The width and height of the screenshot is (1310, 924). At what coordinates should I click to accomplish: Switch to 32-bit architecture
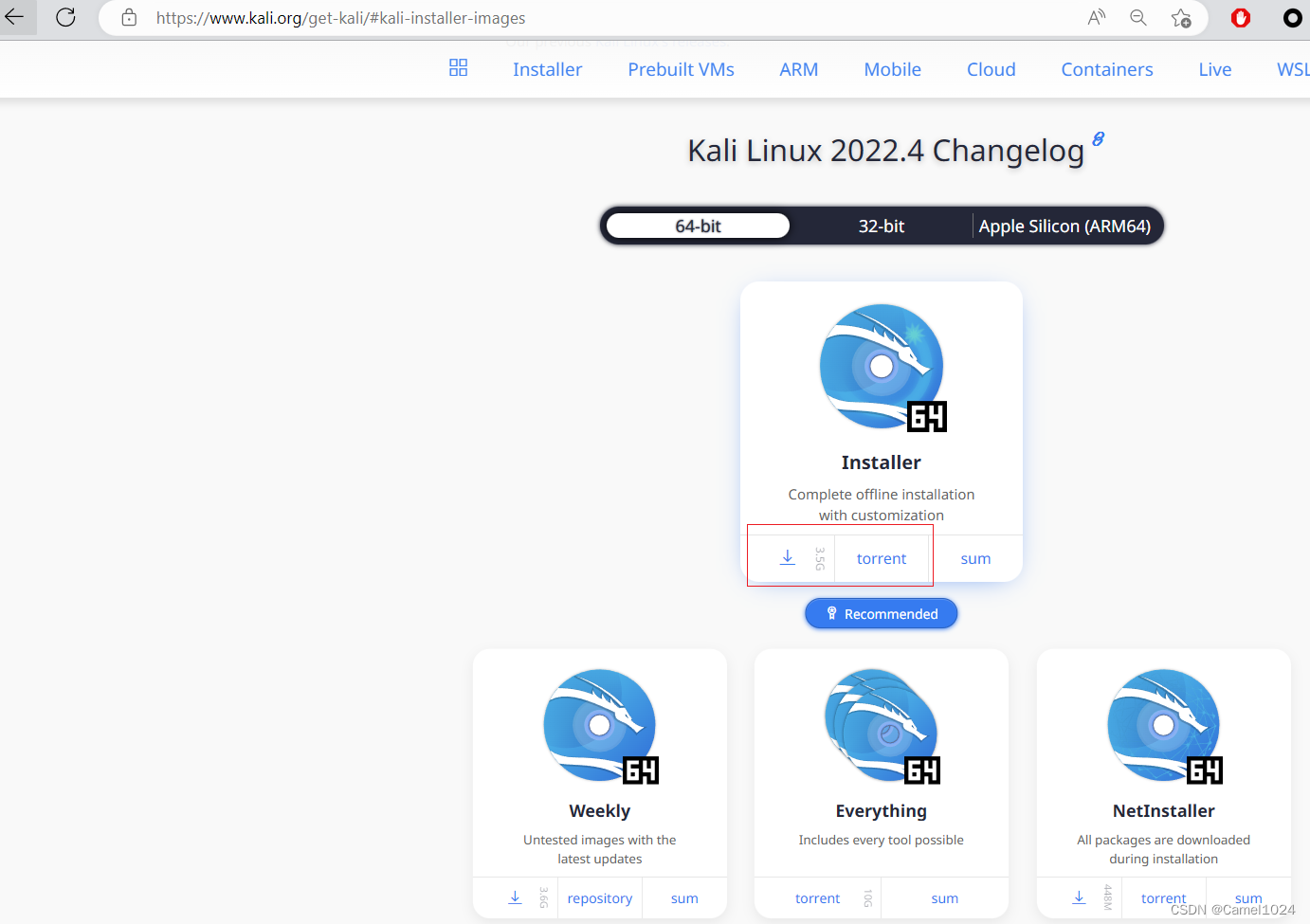pyautogui.click(x=882, y=226)
